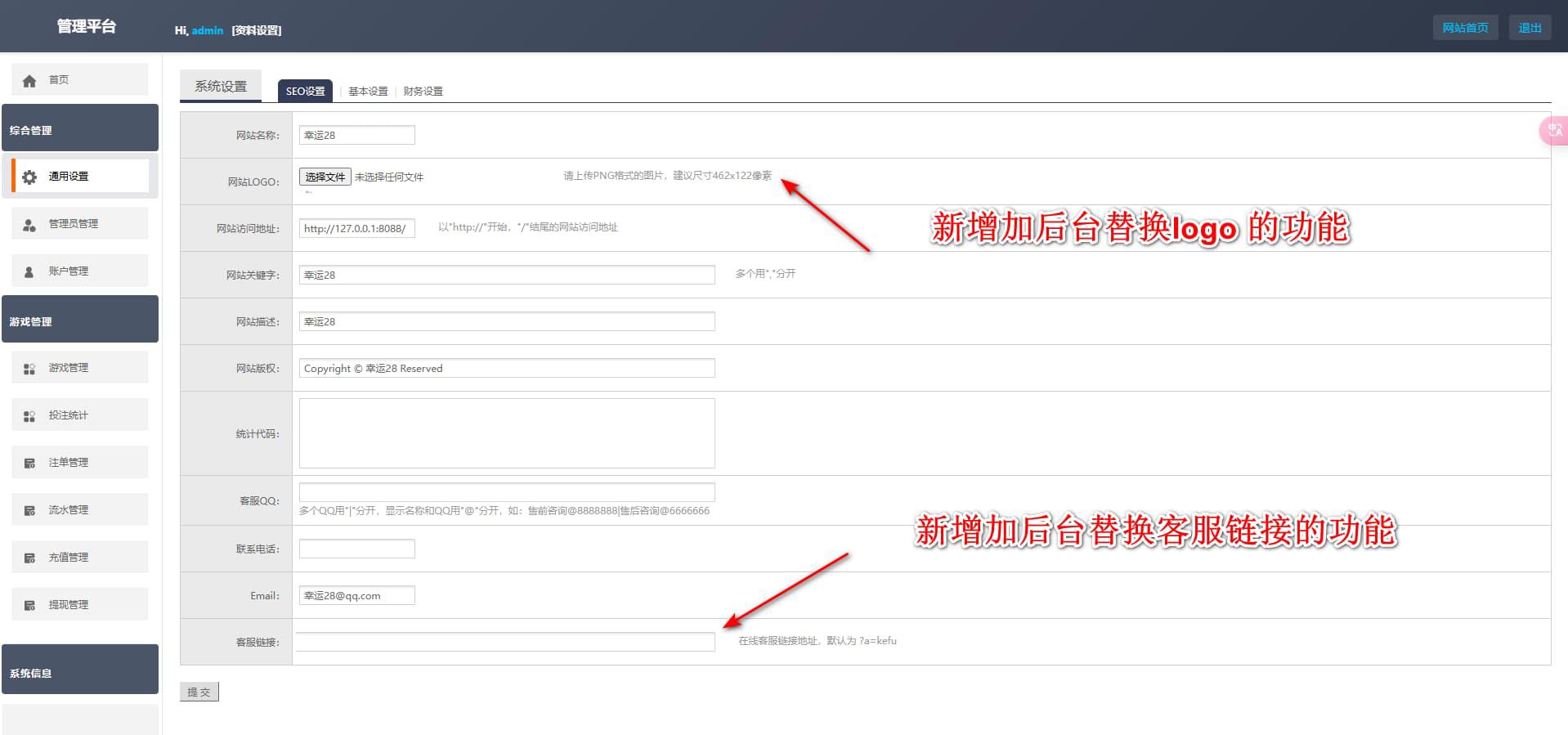The image size is (1568, 735).
Task: Click the 客服链接 input field
Action: [505, 642]
